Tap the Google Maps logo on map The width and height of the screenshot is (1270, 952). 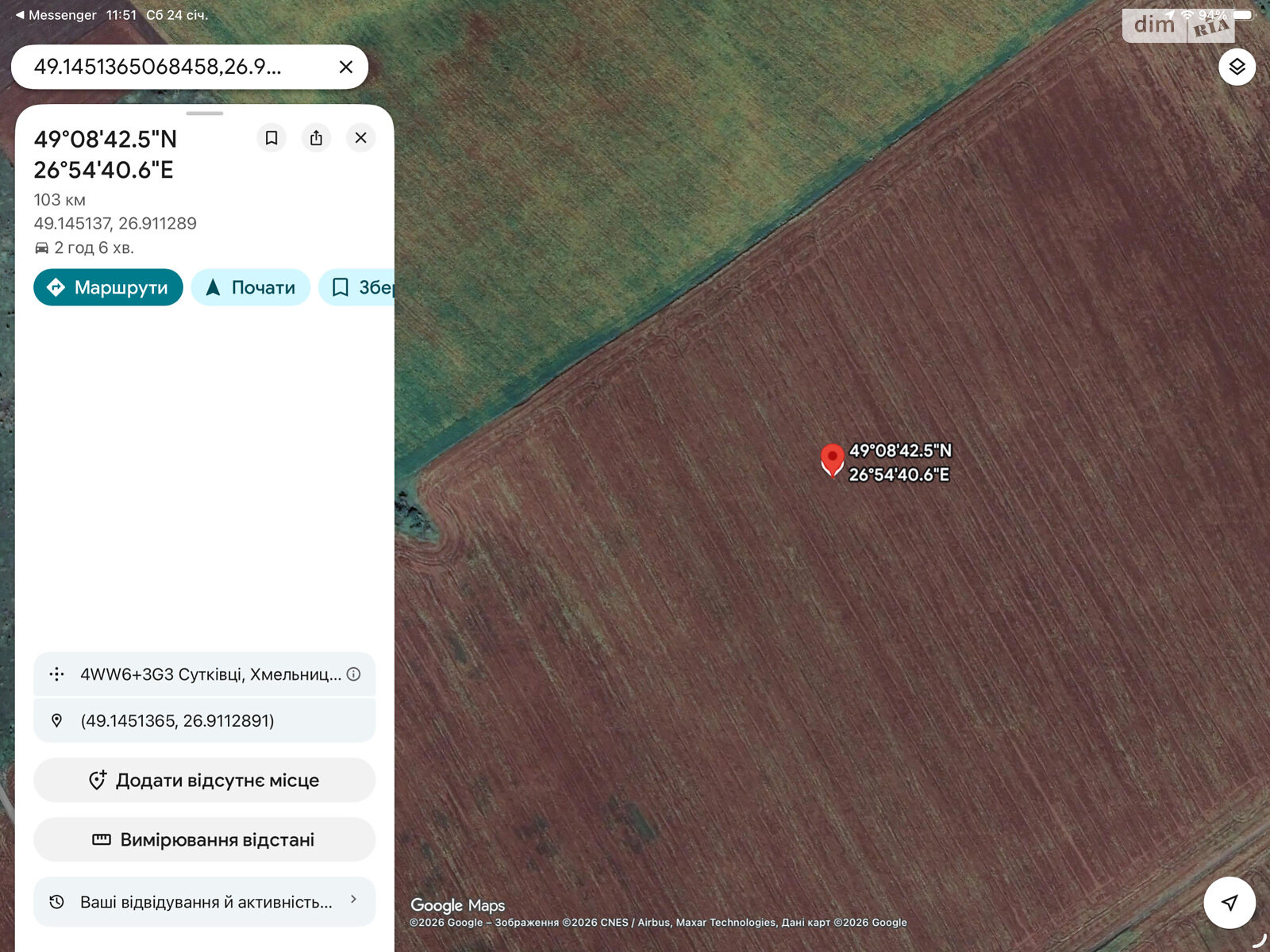(x=457, y=905)
